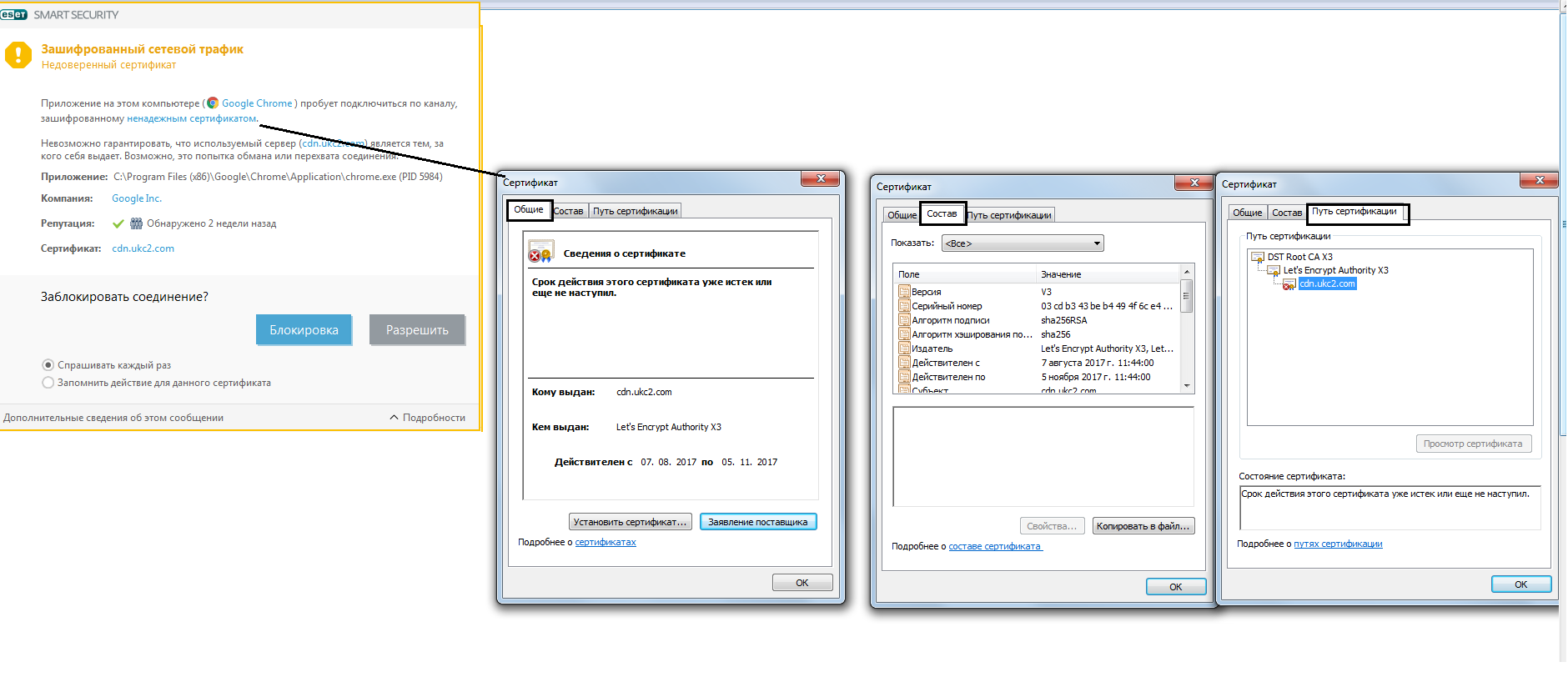
Task: Click the field list scrollbar thumb
Action: point(1187,296)
